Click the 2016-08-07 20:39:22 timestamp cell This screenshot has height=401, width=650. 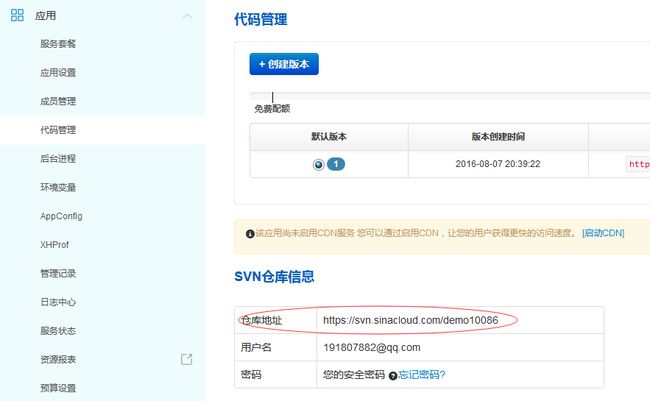click(498, 164)
